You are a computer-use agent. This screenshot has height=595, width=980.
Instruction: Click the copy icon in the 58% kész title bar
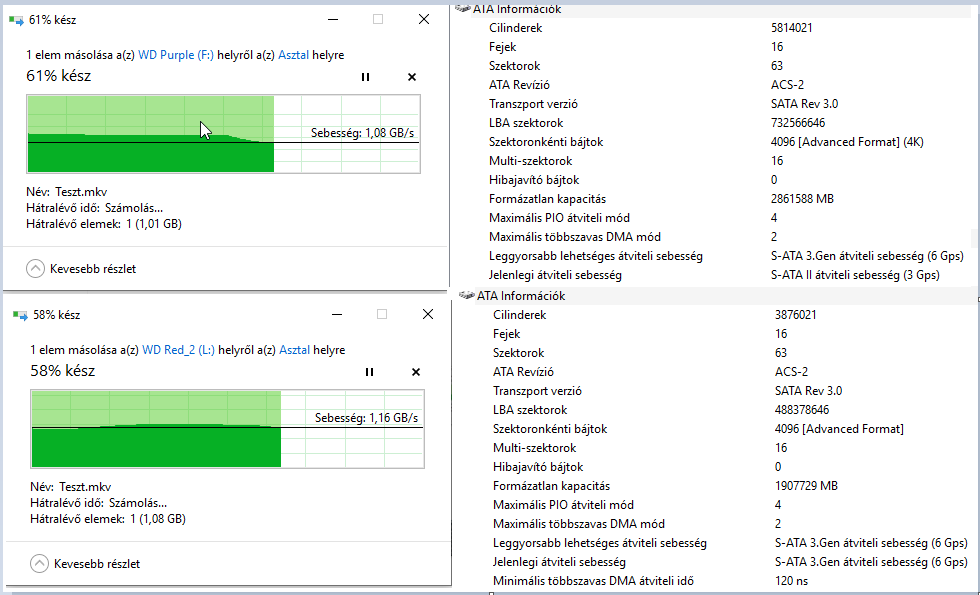pyautogui.click(x=21, y=315)
